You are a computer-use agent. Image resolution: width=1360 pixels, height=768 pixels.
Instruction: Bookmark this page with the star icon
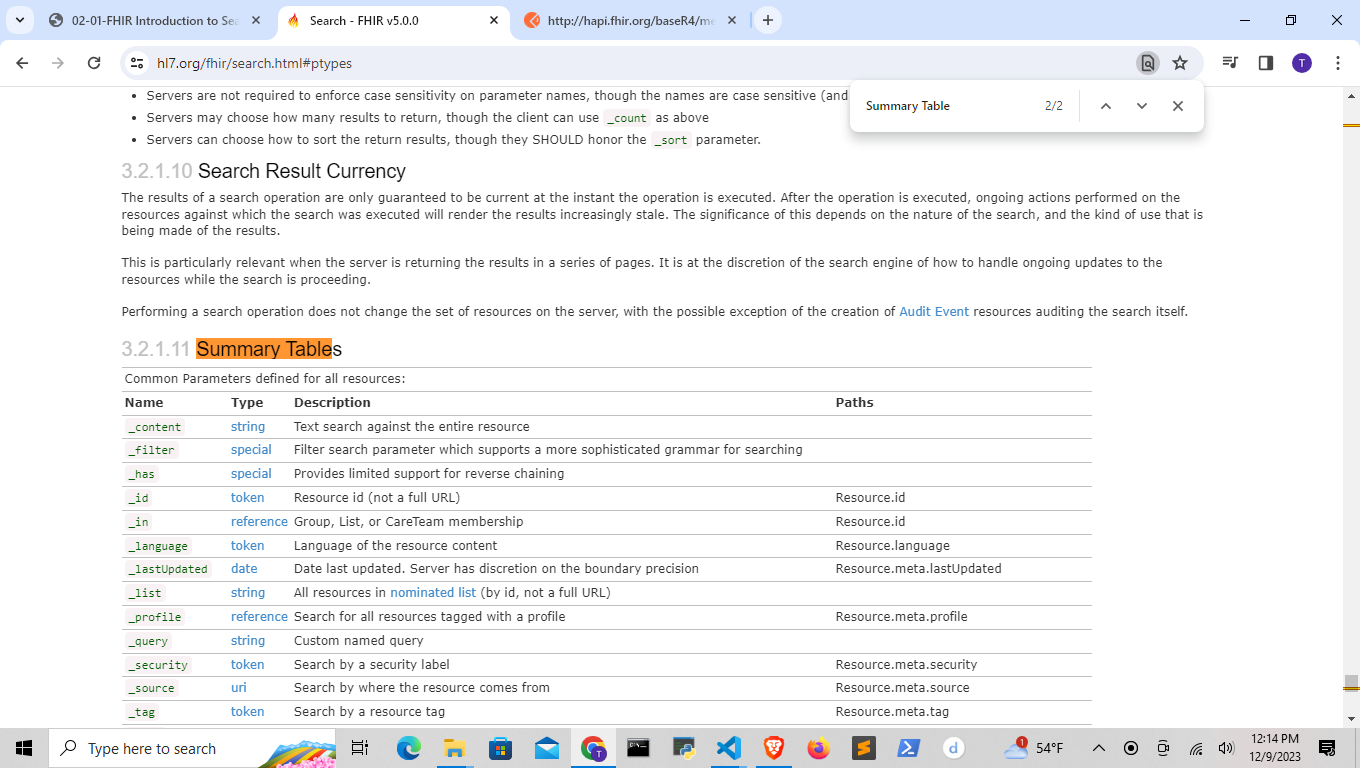coord(1180,63)
